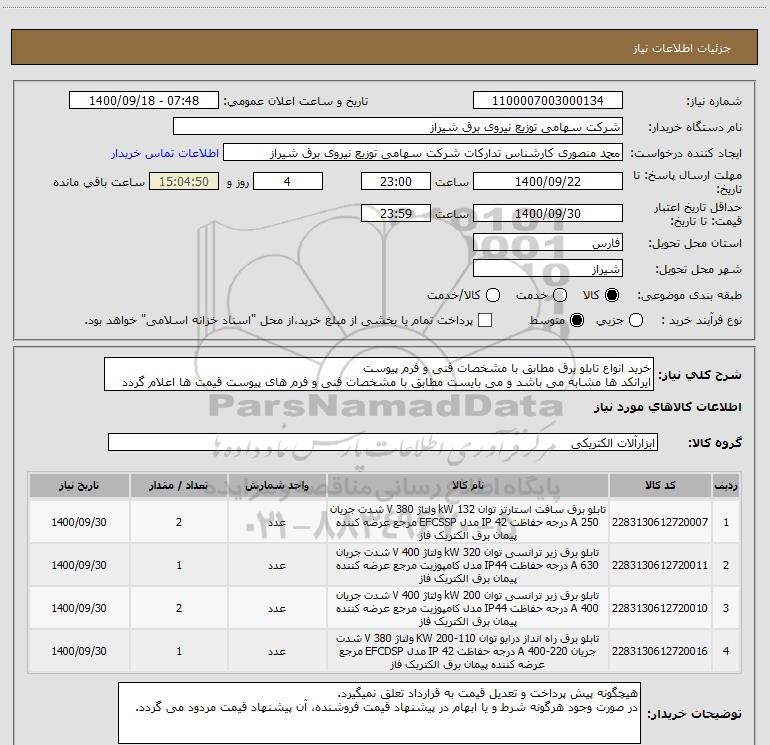
Task: Click the delivery city field شیراز
Action: pyautogui.click(x=548, y=268)
